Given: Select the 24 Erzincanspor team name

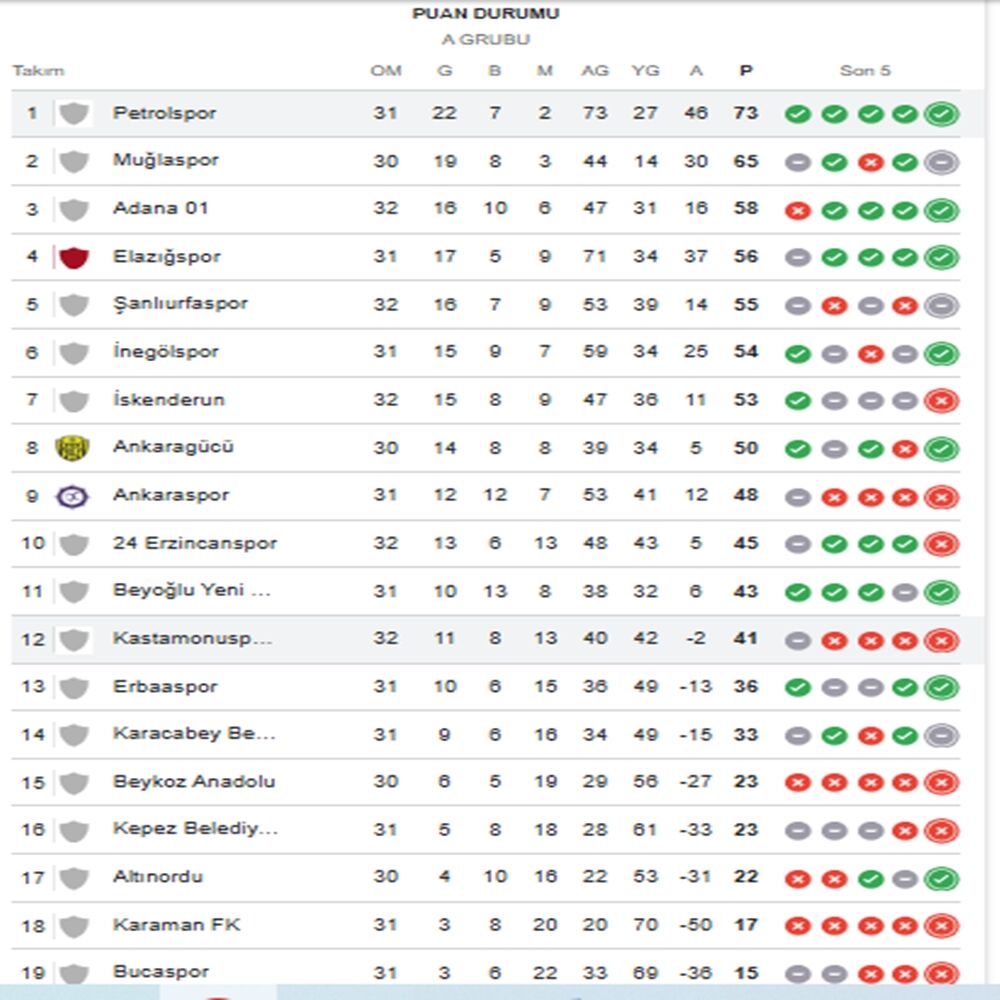Looking at the screenshot, I should 194,543.
